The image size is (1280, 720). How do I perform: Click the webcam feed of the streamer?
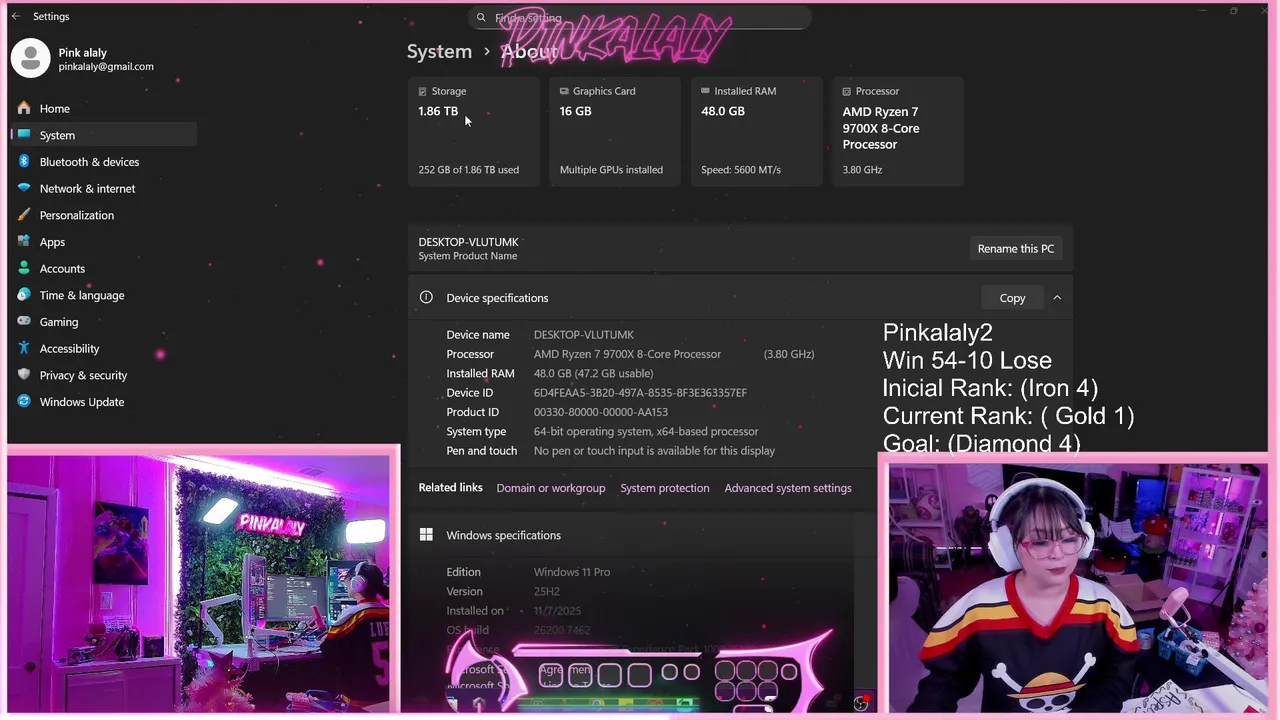pyautogui.click(x=1076, y=588)
